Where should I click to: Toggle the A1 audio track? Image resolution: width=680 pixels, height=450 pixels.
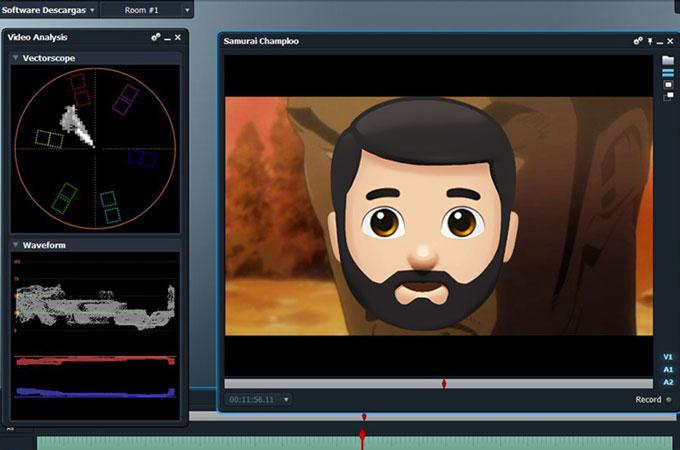[x=668, y=370]
